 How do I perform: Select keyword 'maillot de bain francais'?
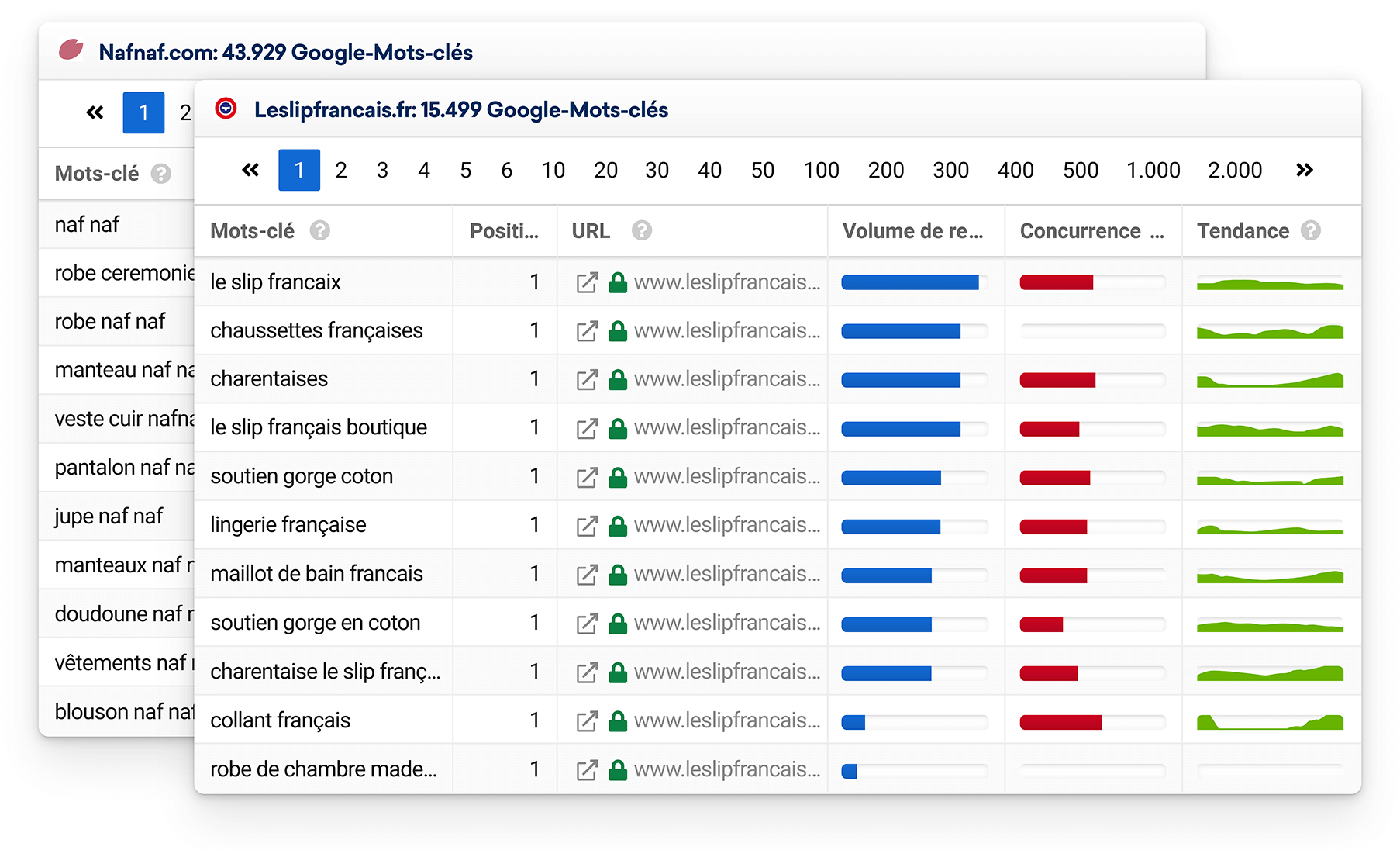point(316,575)
